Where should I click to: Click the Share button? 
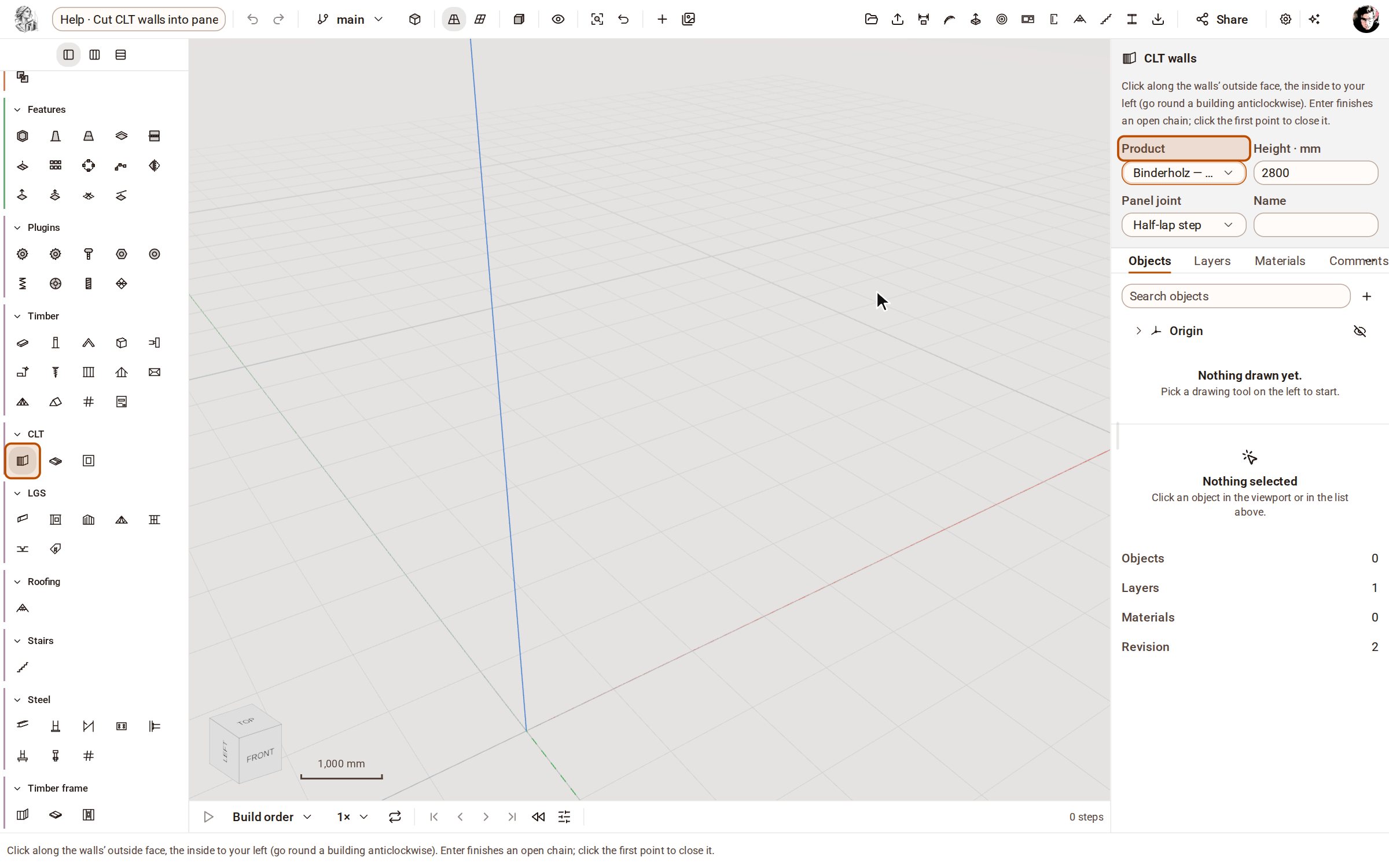click(1222, 19)
